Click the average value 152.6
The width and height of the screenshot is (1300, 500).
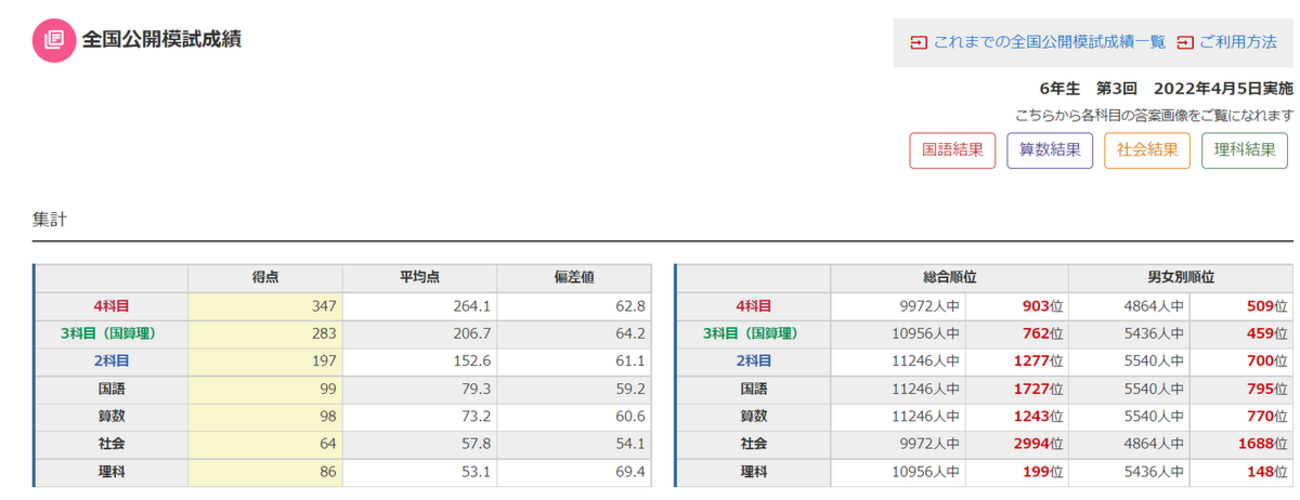(473, 361)
